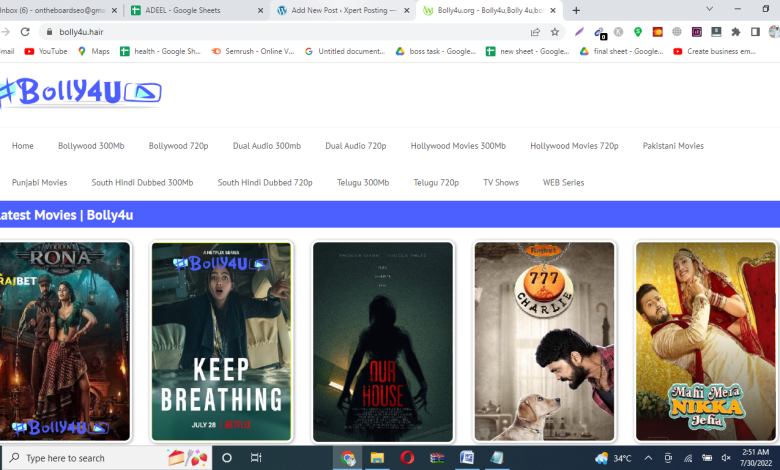Bookmark this page with the star icon
Image resolution: width=780 pixels, height=470 pixels.
(555, 32)
